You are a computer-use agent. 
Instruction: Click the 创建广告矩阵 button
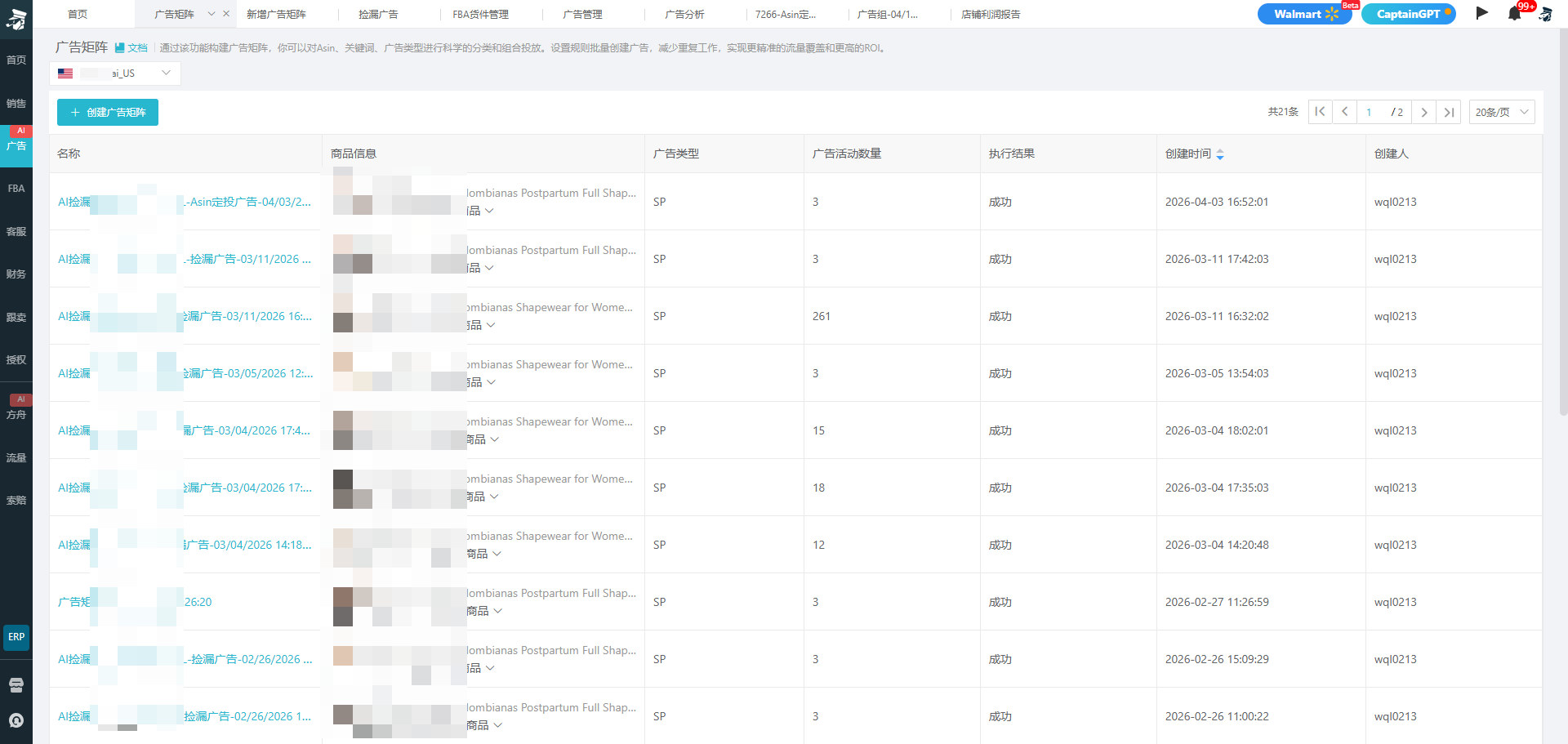(x=108, y=112)
